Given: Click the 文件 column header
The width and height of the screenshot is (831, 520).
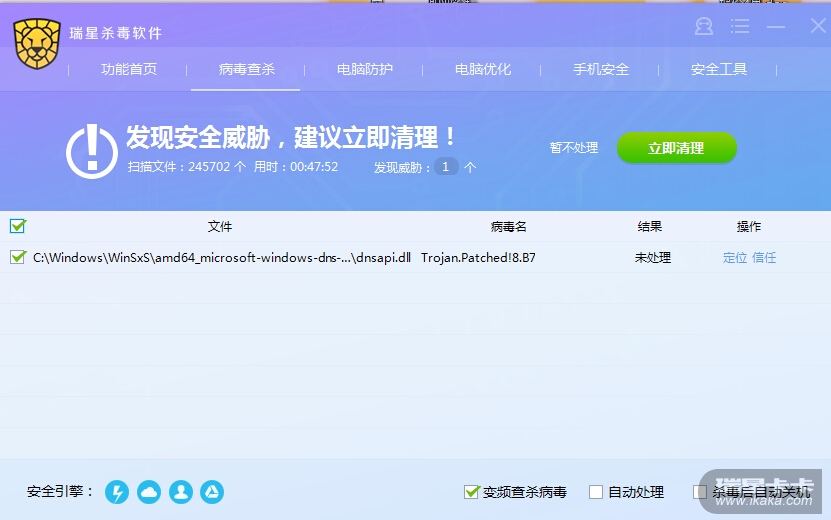Looking at the screenshot, I should coord(220,227).
